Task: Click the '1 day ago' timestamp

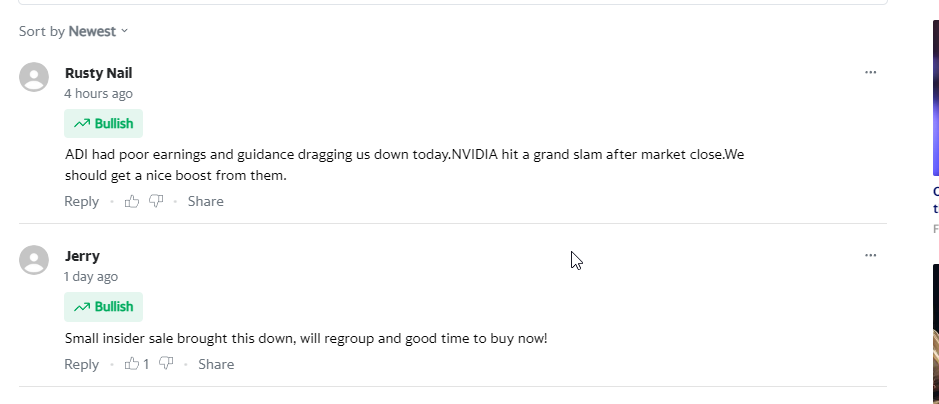Action: 91,276
